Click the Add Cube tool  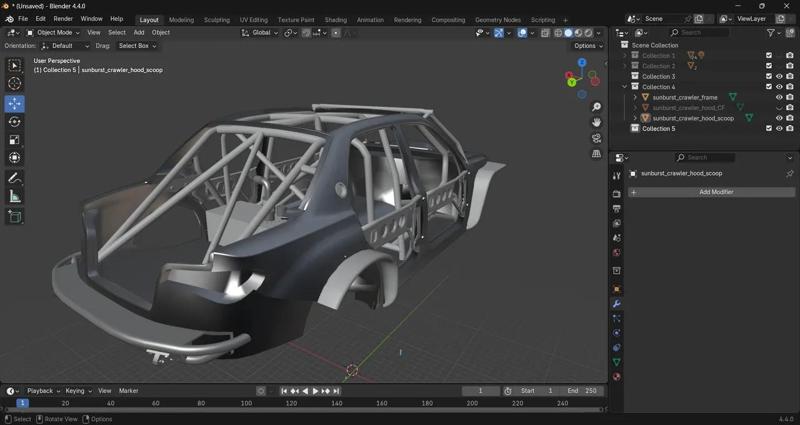[15, 216]
